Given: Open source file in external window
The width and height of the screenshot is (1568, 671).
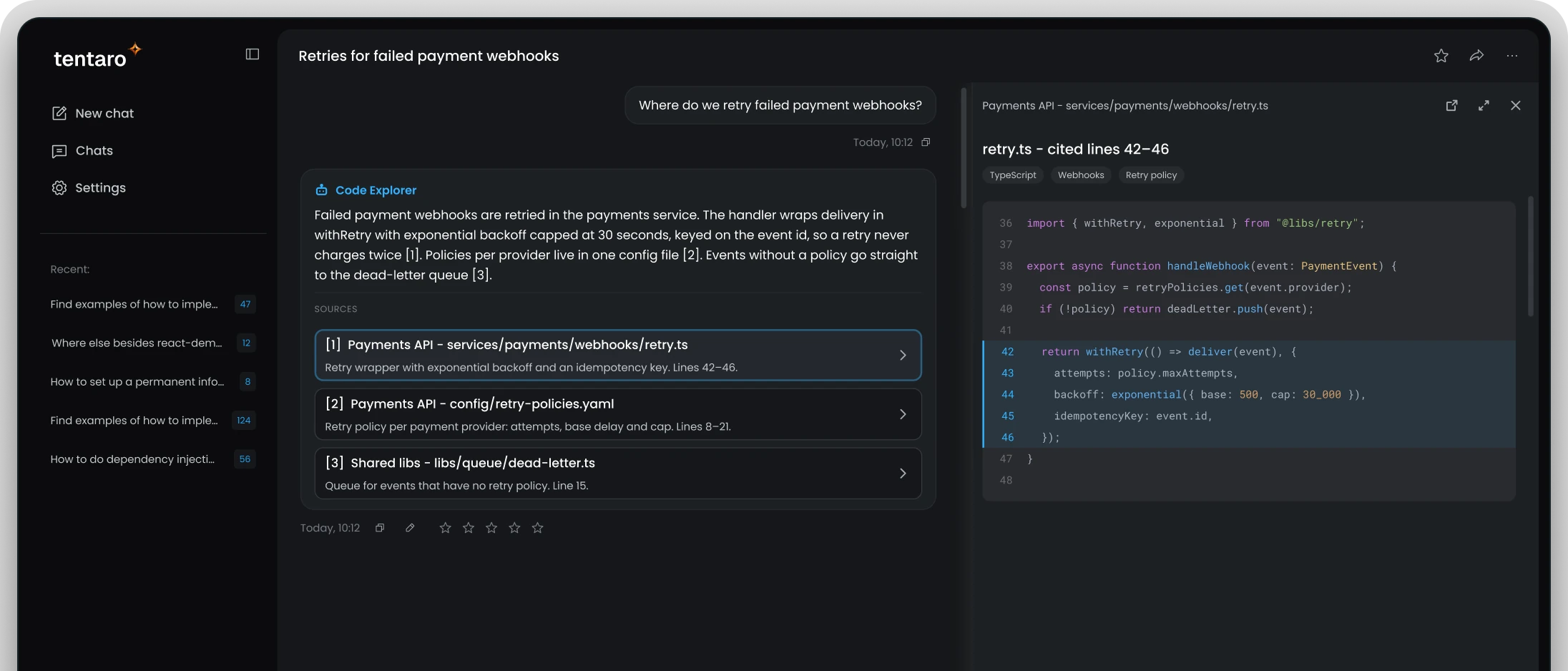Looking at the screenshot, I should (1451, 106).
